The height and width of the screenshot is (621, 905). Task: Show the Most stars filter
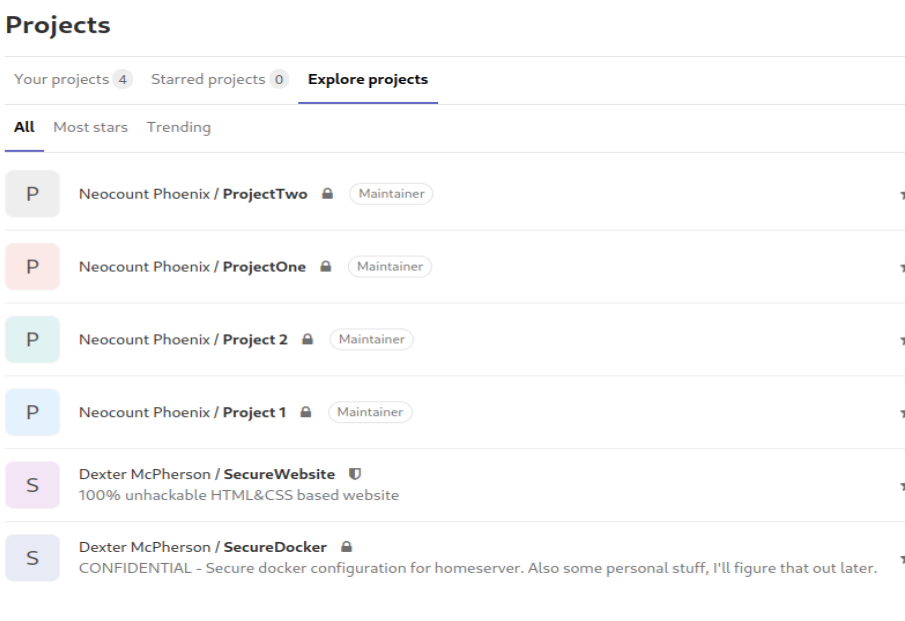[90, 128]
